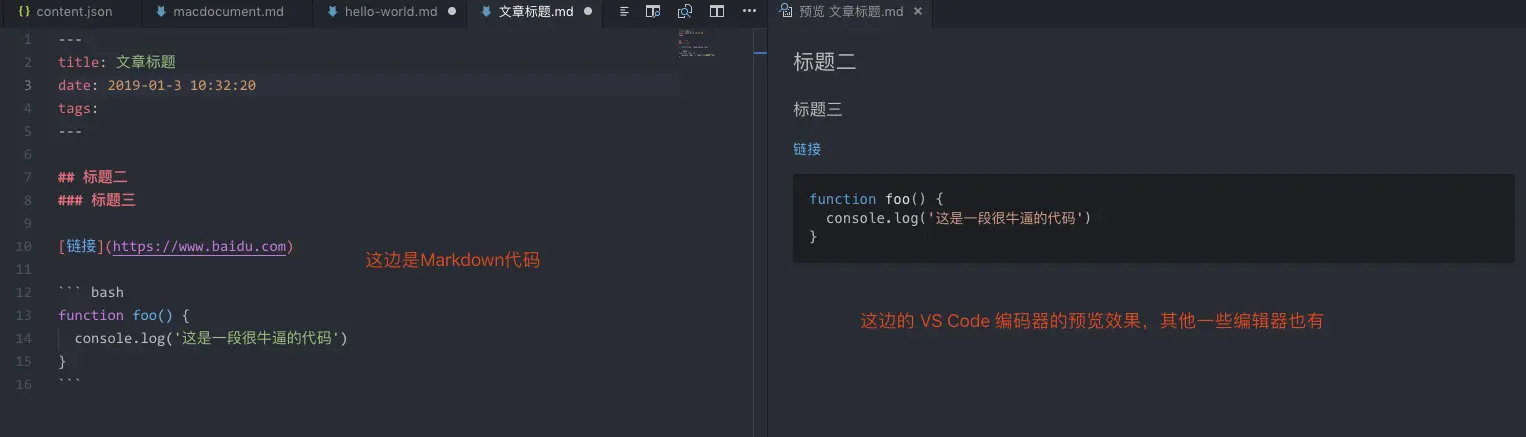Click the tags: line in editor
Image resolution: width=1526 pixels, height=437 pixels.
78,108
